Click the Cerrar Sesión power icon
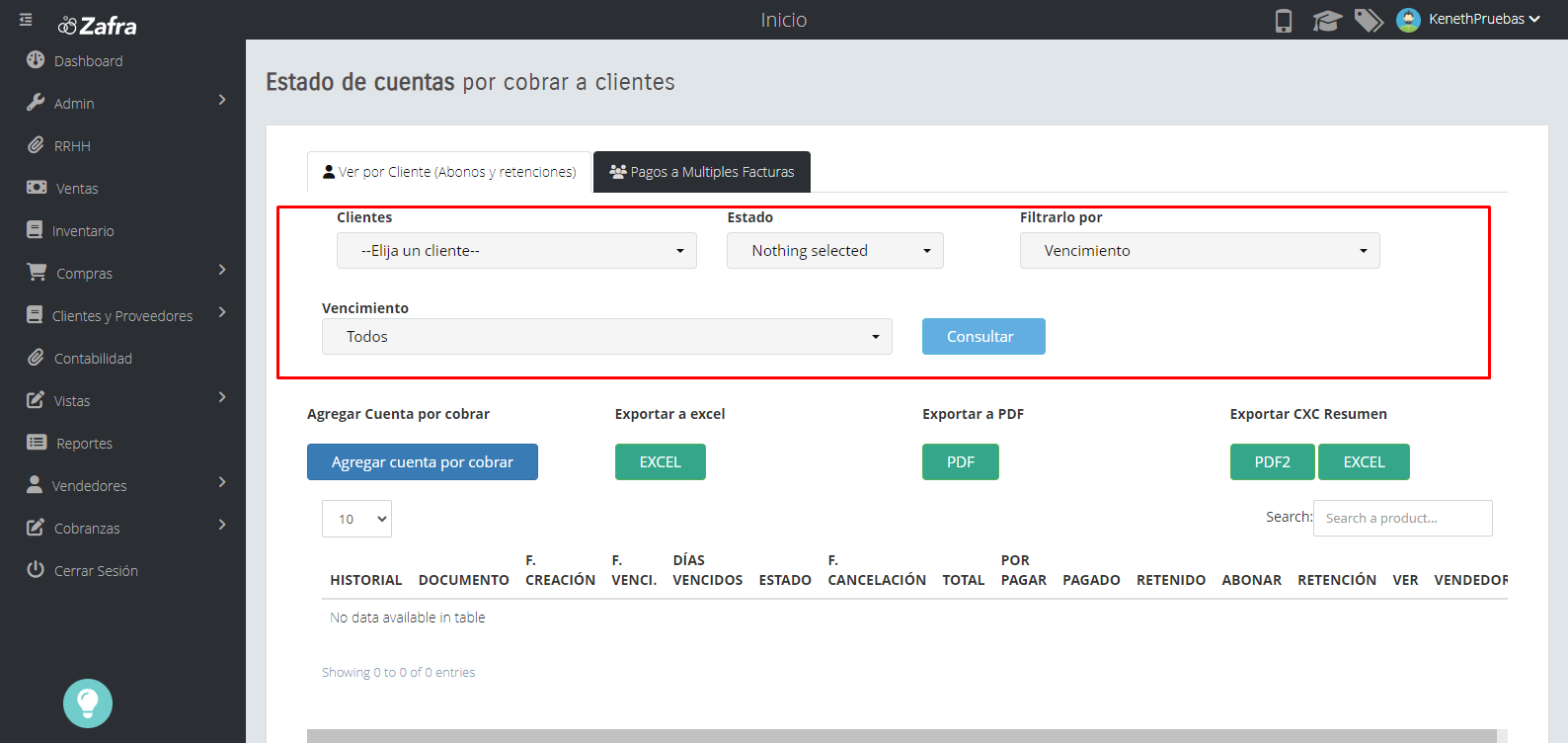Screen dimensions: 1568x743 click(x=36, y=570)
